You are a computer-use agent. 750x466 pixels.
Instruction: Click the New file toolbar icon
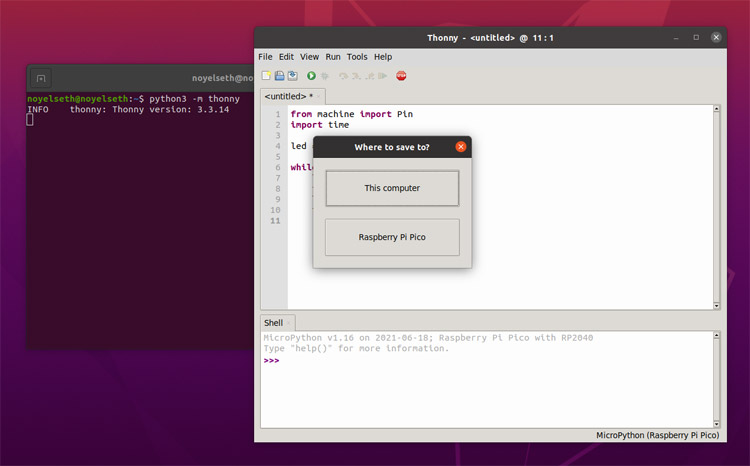(266, 76)
